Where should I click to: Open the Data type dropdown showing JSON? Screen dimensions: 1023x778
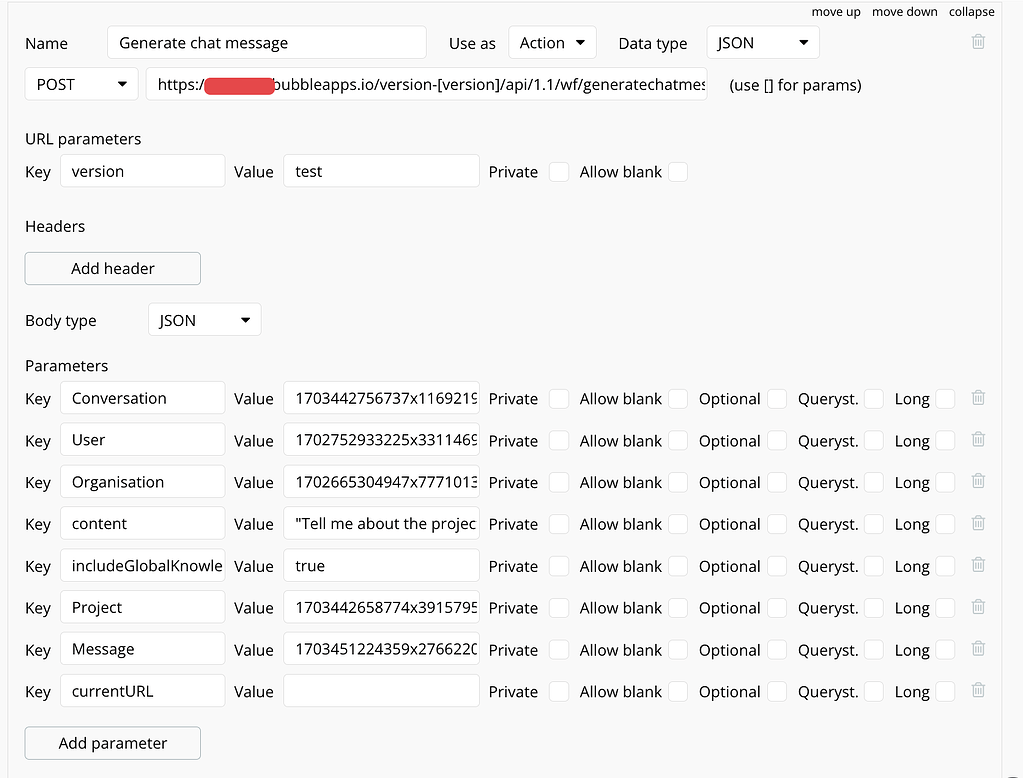click(x=762, y=43)
